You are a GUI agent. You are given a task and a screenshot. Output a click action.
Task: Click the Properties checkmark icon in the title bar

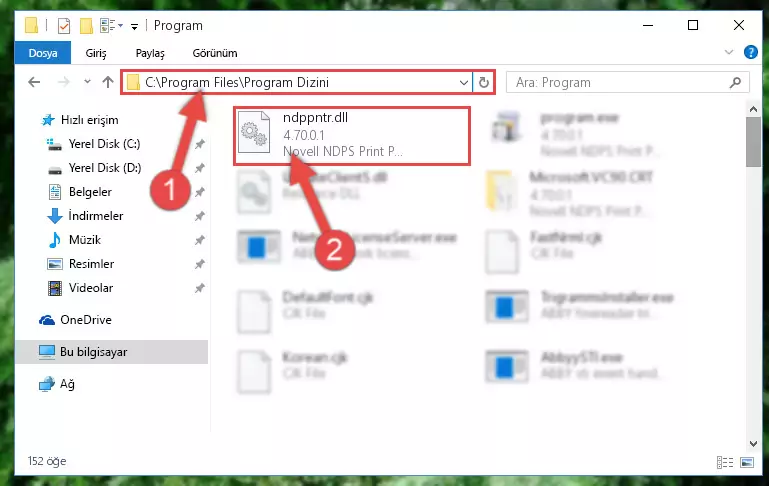tap(64, 26)
